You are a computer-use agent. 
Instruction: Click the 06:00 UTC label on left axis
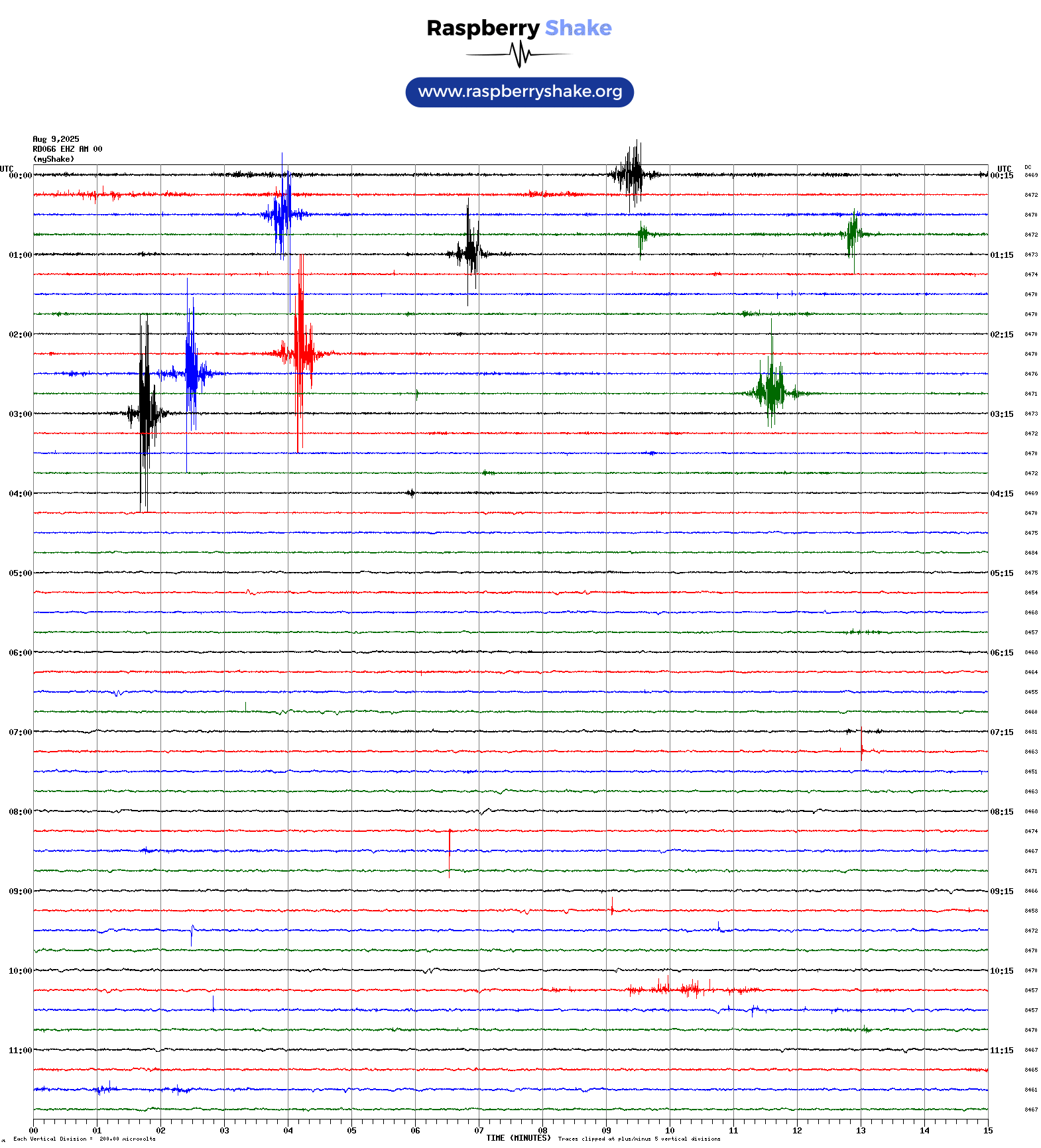point(20,653)
